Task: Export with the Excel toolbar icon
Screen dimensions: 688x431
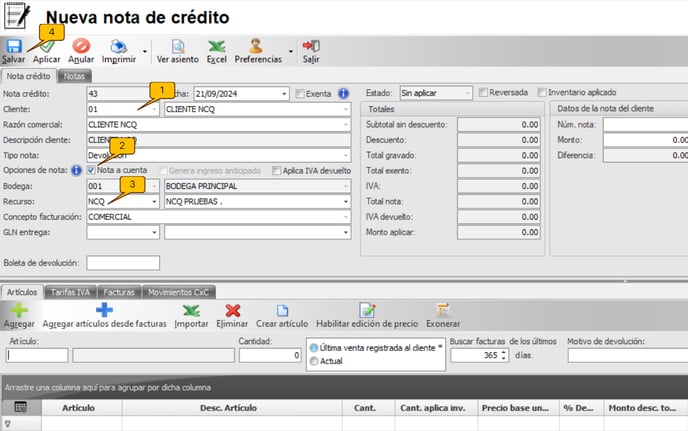Action: (217, 46)
